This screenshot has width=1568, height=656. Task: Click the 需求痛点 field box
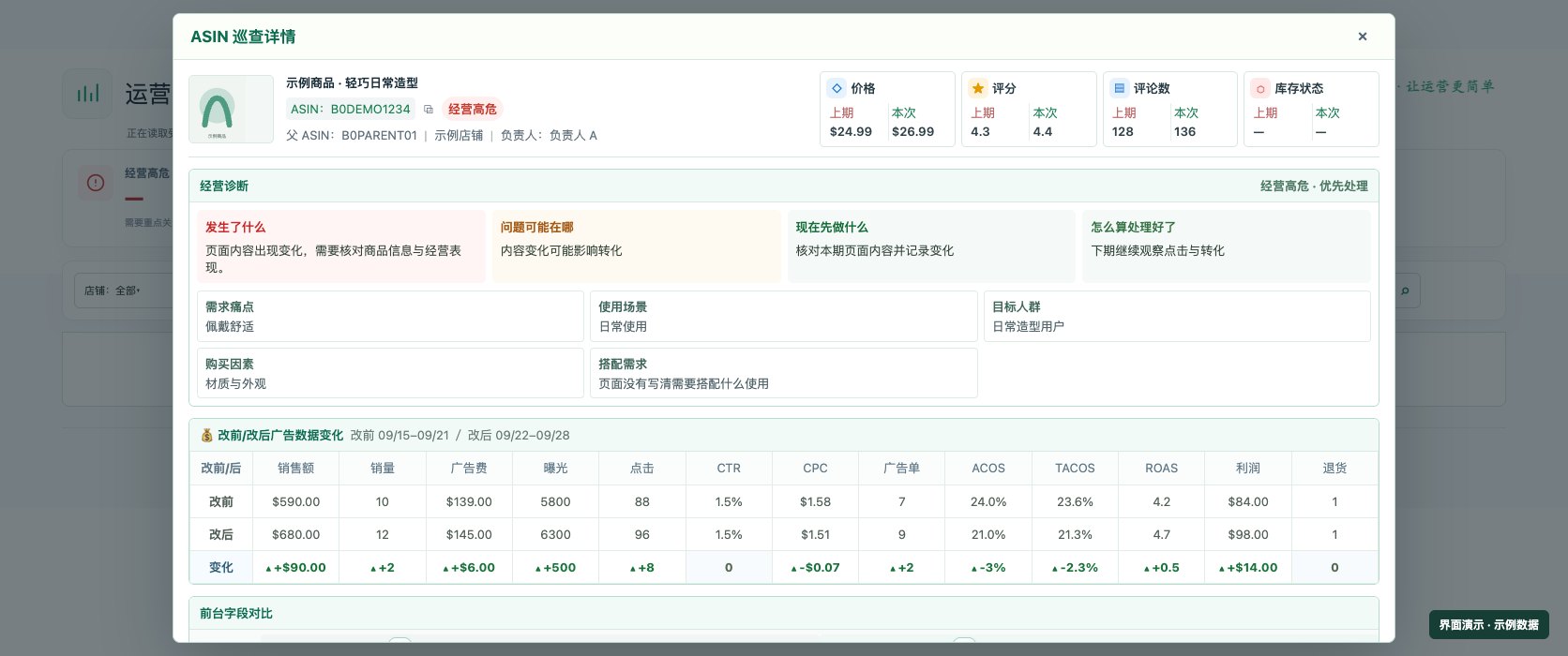pyautogui.click(x=390, y=317)
